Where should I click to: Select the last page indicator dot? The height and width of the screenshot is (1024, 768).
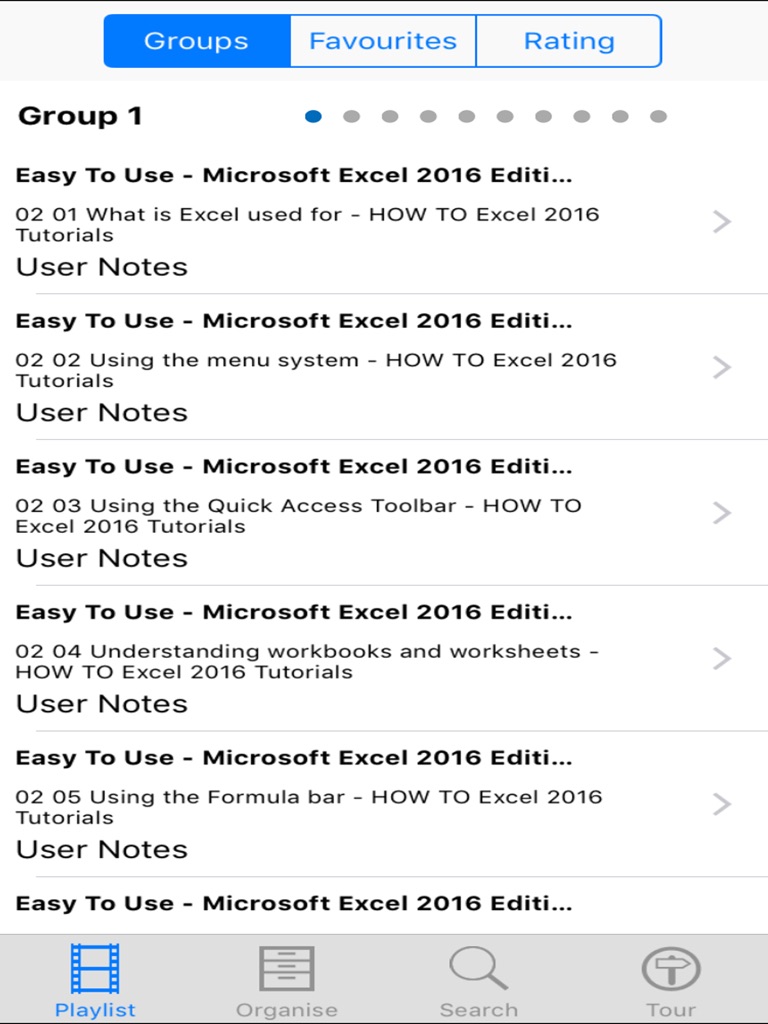point(658,117)
